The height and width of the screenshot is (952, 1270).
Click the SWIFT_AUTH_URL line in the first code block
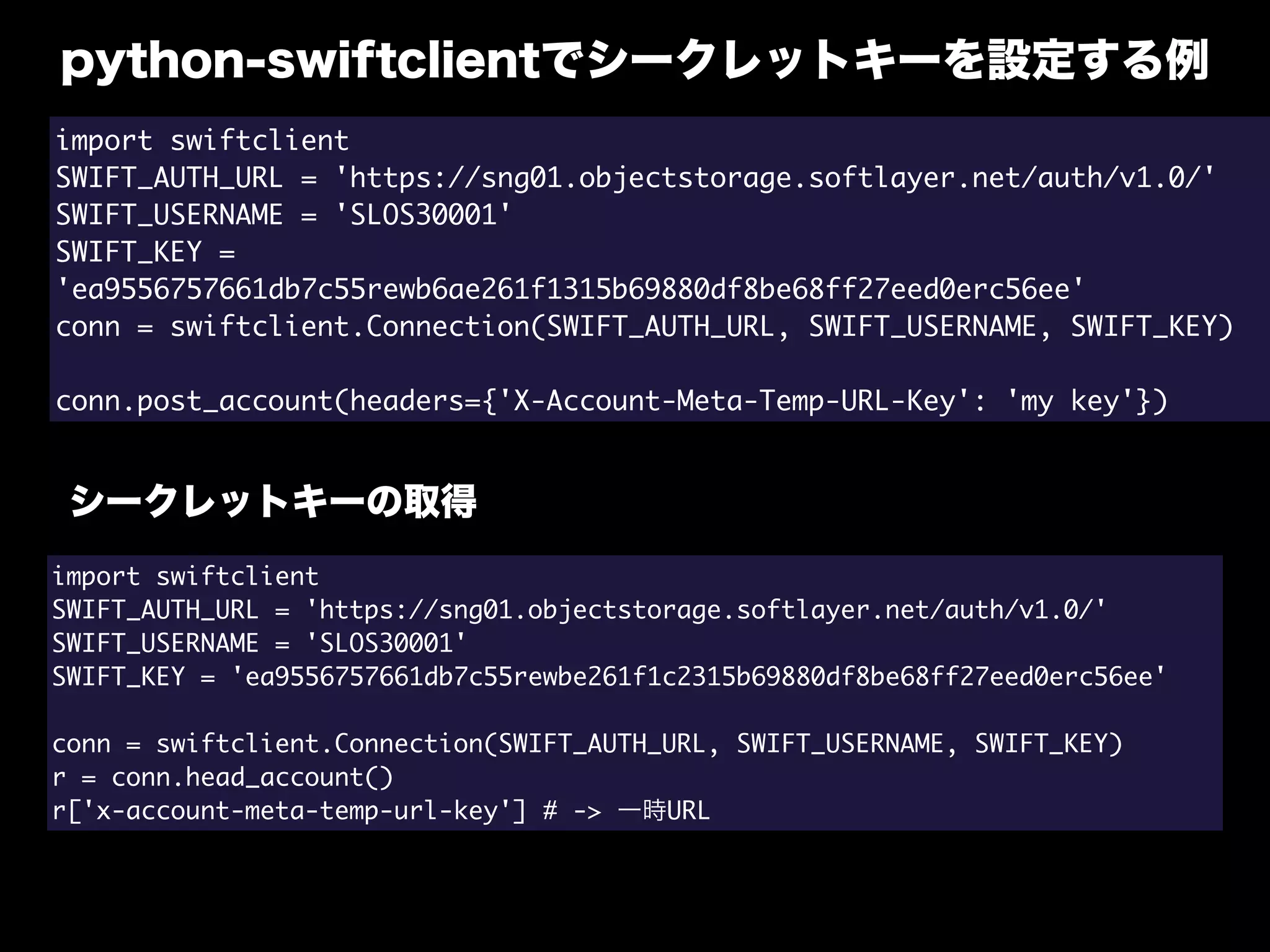(x=635, y=178)
